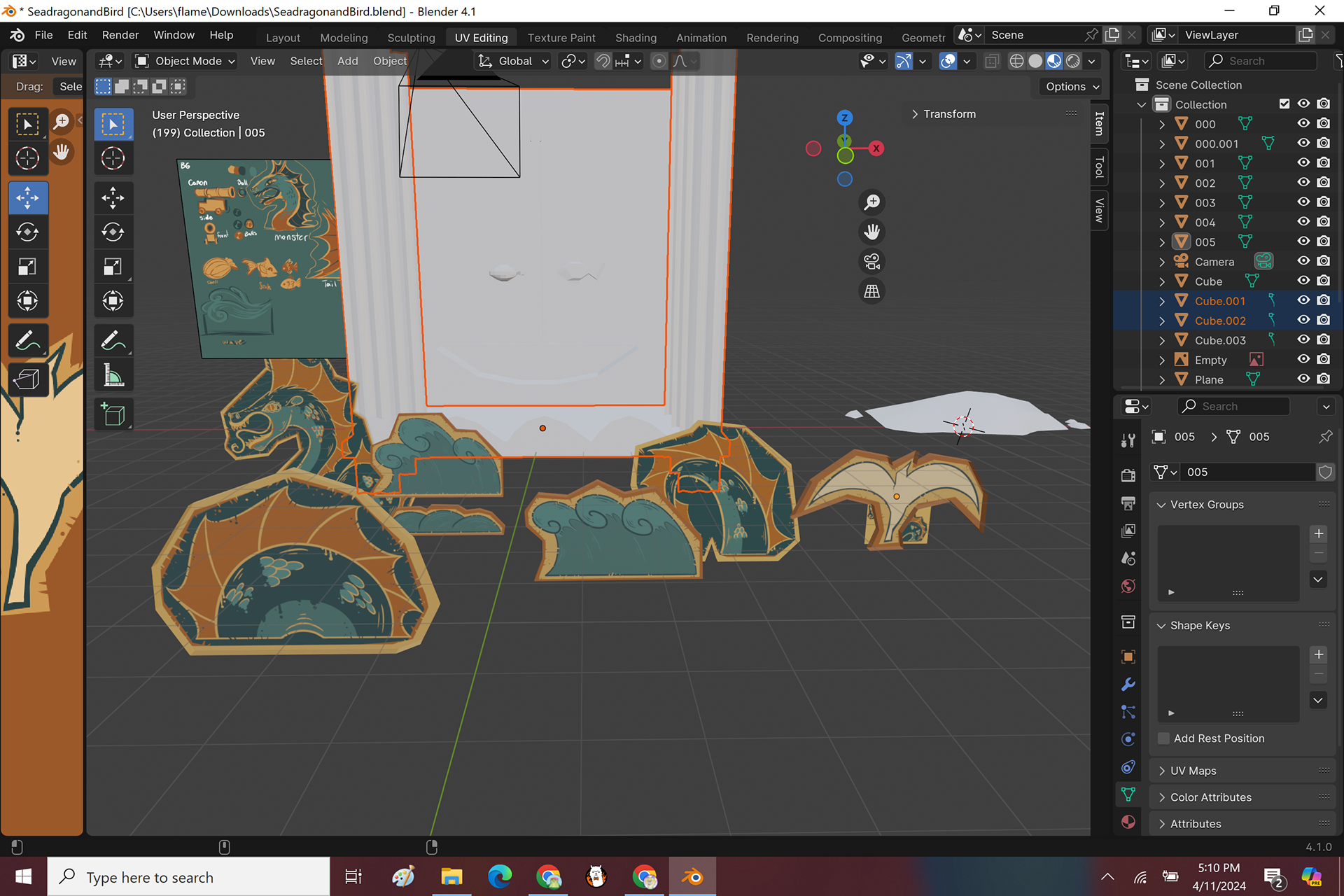Add a new vertex group

click(1319, 534)
